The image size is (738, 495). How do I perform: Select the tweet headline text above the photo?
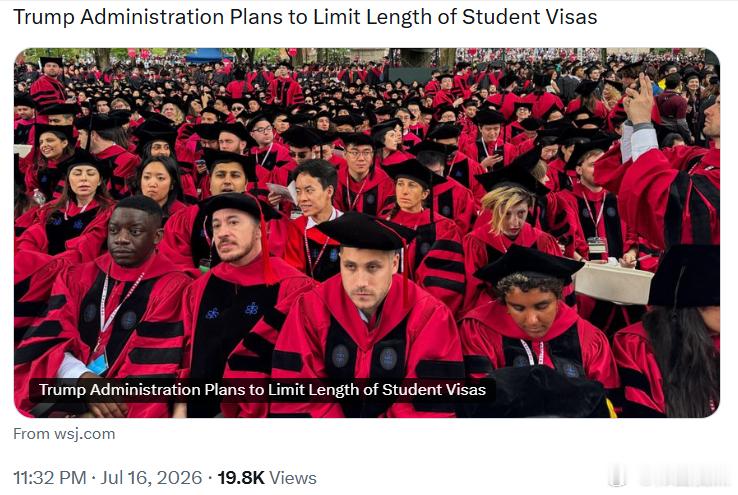305,17
